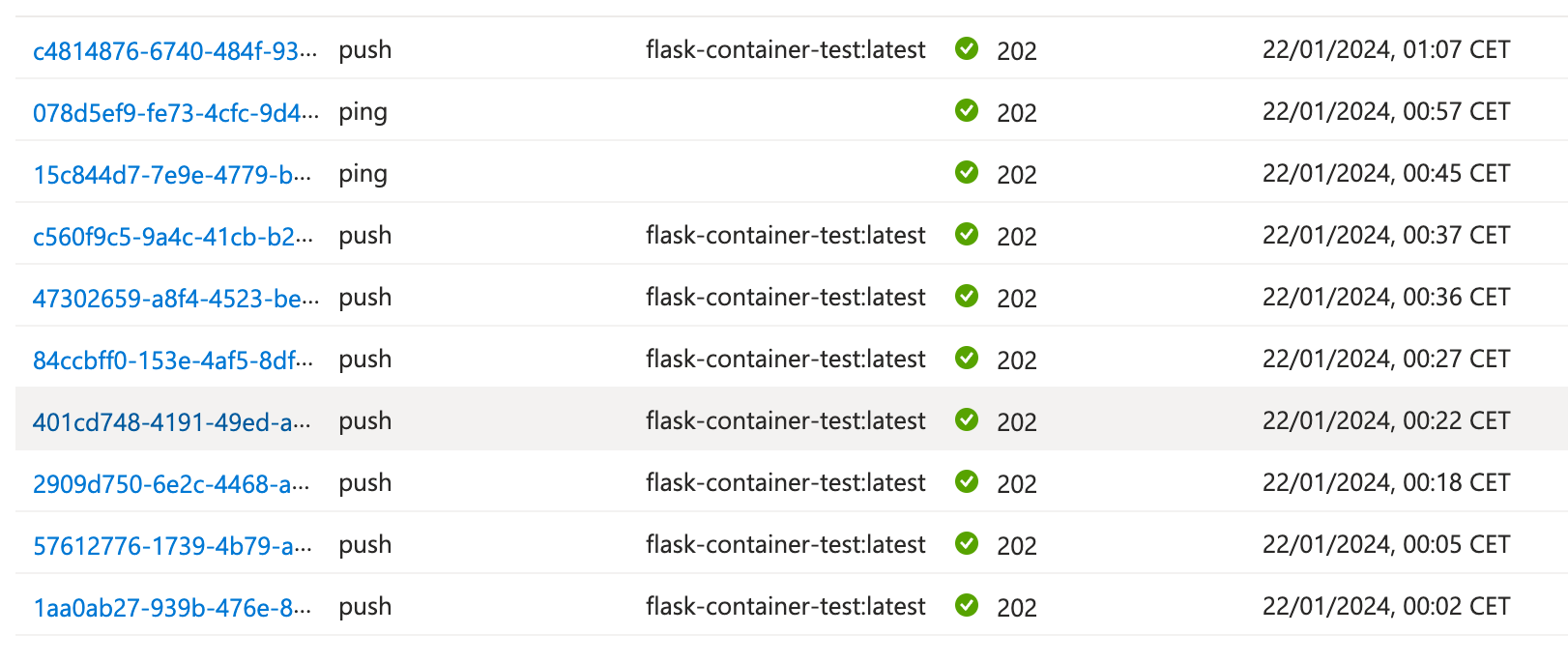Click the status icon for the 2909d750 push event

967,482
